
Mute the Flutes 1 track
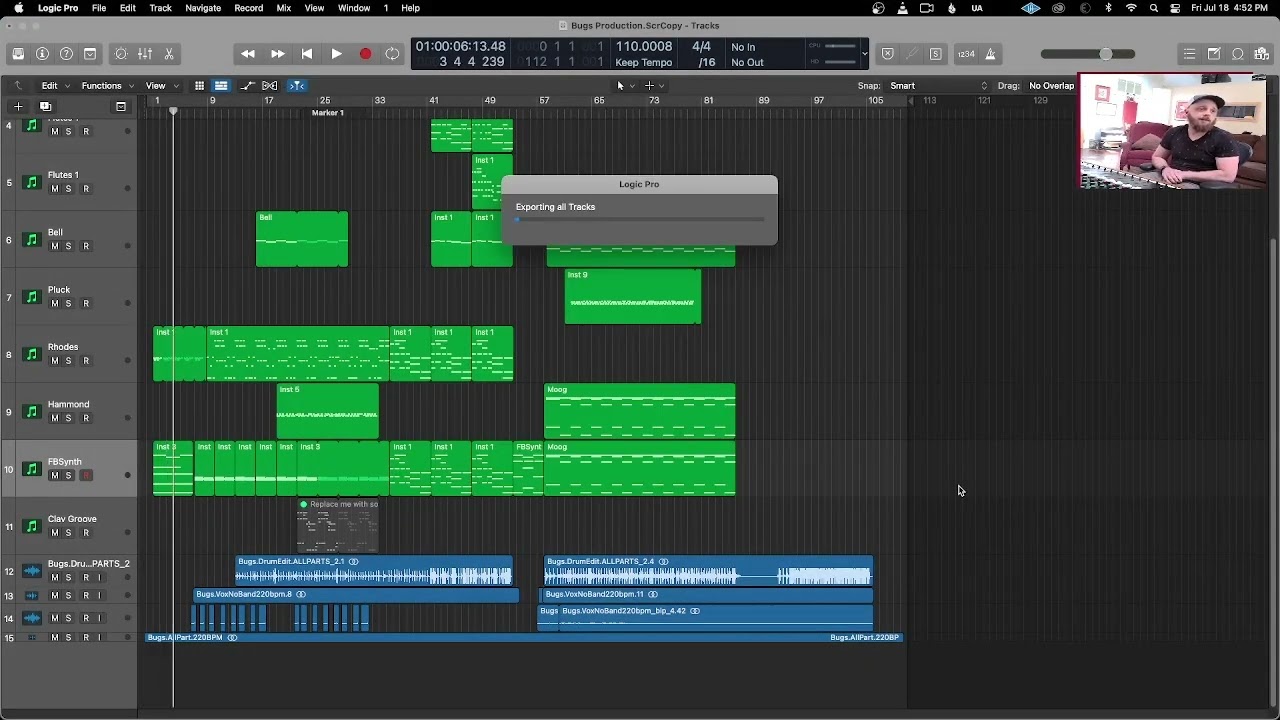pos(55,189)
